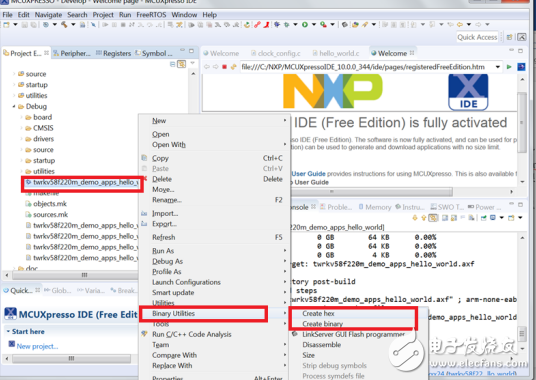Screen dimensions: 536x380
Task: Open the dropdown arrow next to the New icon
Action: [x=15, y=25]
